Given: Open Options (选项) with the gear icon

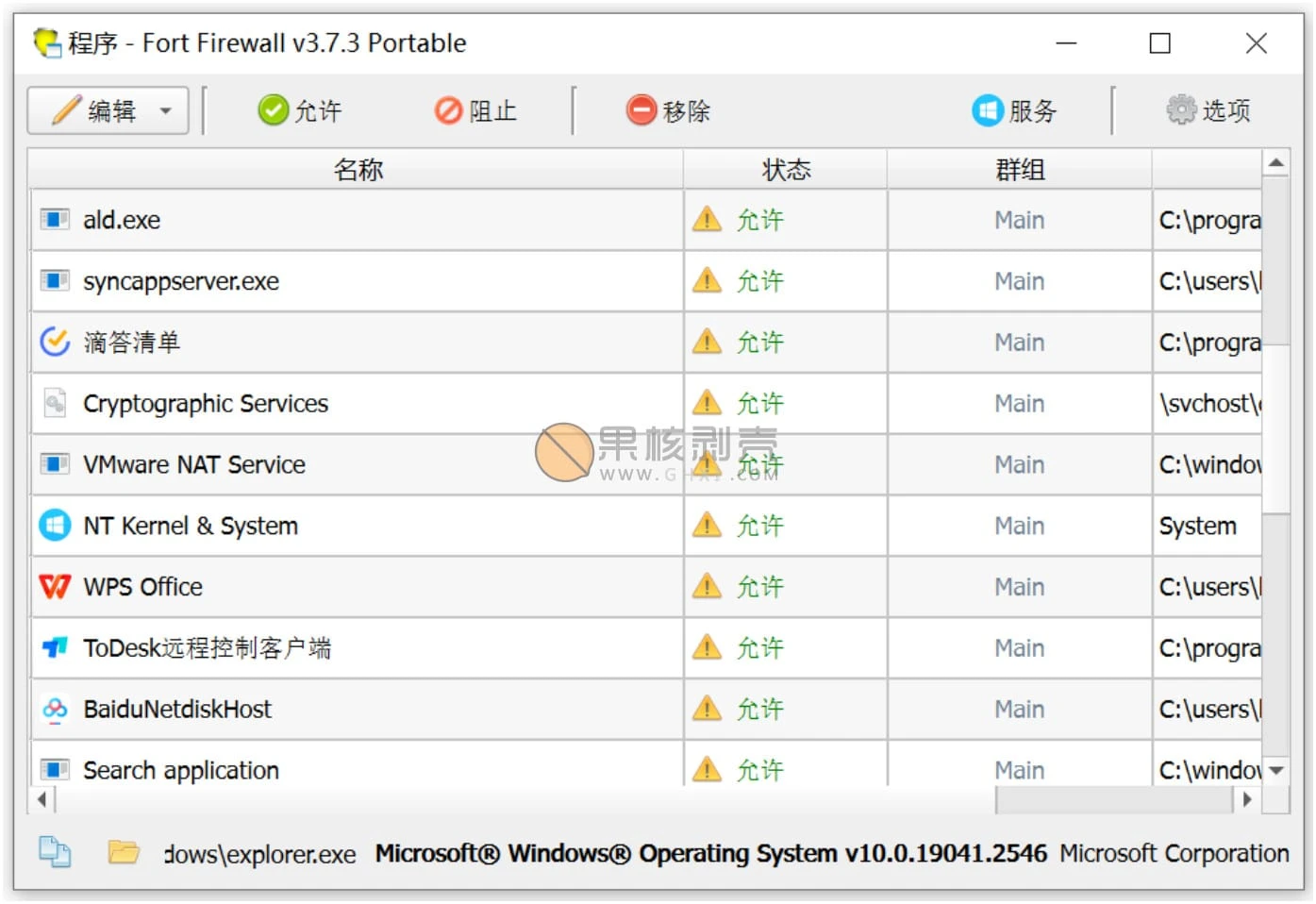Looking at the screenshot, I should [1208, 110].
